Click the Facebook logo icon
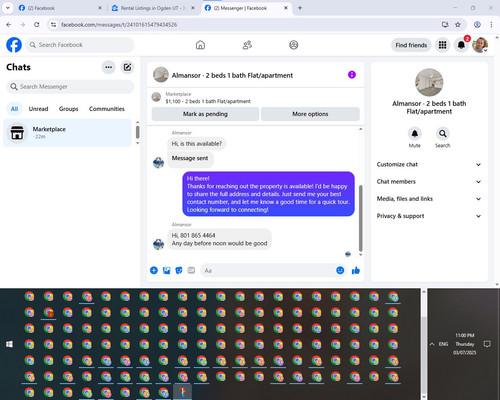The width and height of the screenshot is (500, 400). point(14,45)
